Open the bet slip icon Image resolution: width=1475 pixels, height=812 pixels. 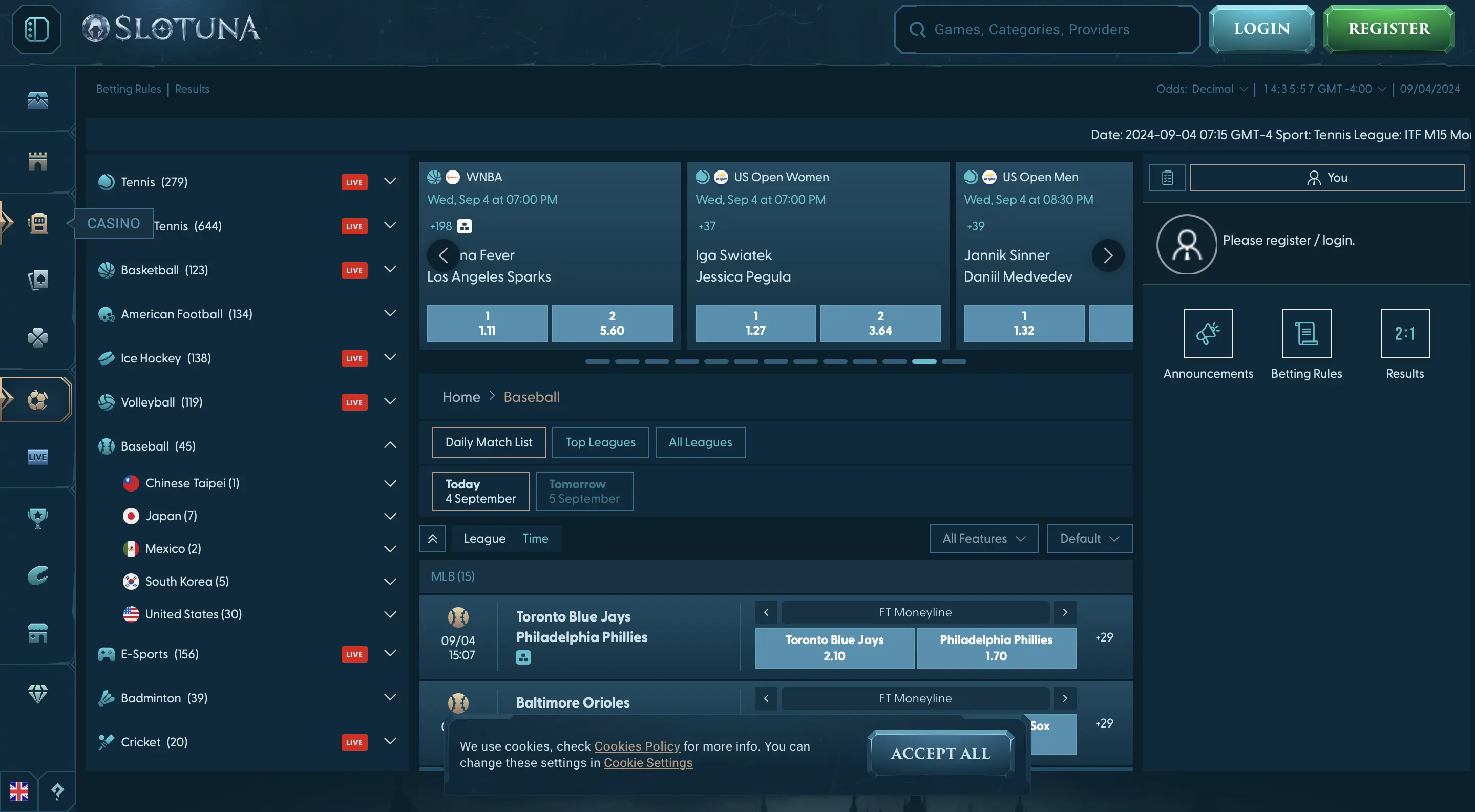(1168, 177)
